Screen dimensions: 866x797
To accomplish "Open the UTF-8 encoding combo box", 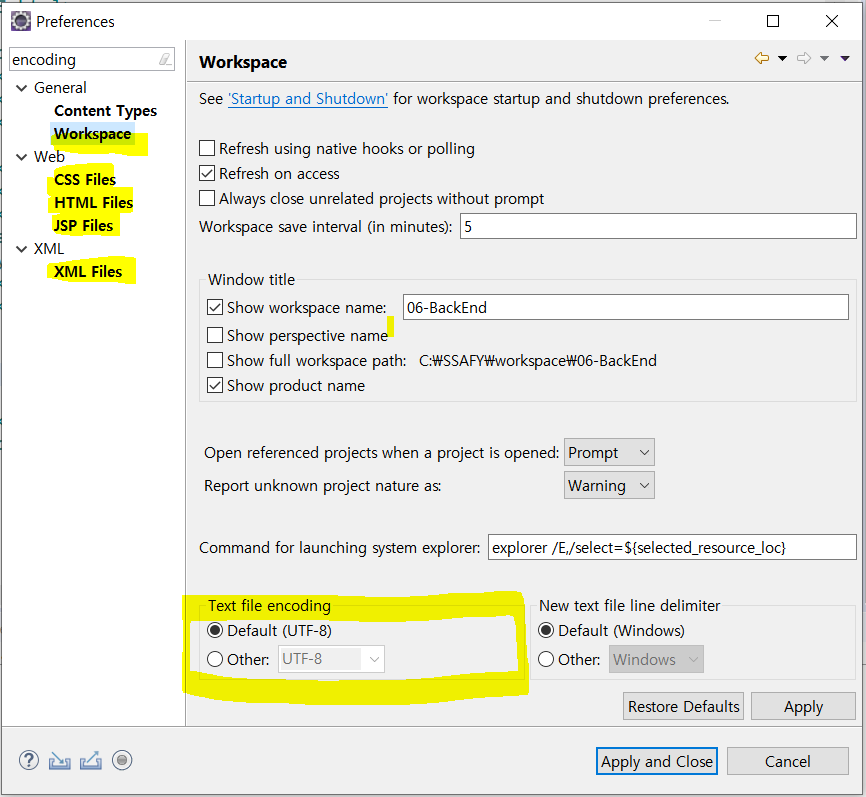I will pyautogui.click(x=331, y=659).
